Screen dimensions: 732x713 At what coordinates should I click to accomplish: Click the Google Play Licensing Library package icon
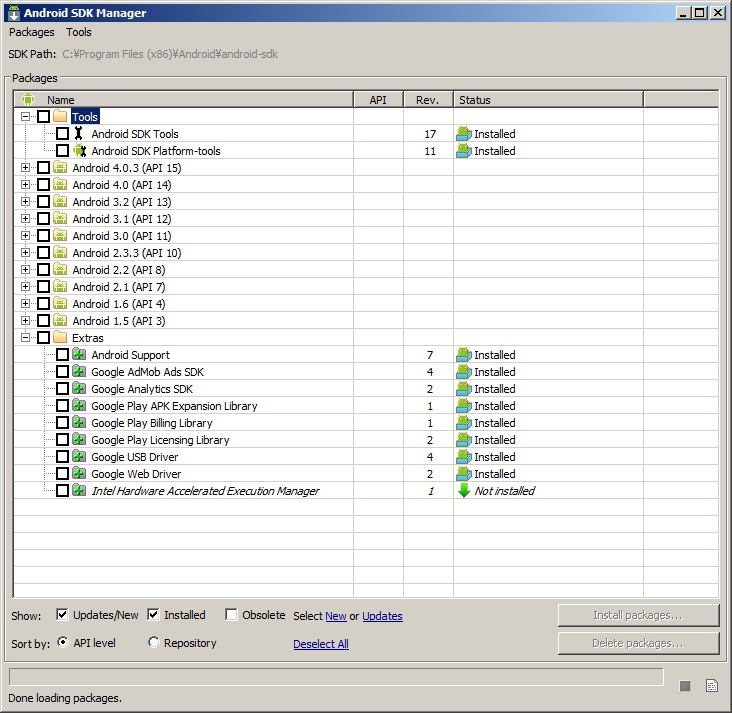(79, 439)
